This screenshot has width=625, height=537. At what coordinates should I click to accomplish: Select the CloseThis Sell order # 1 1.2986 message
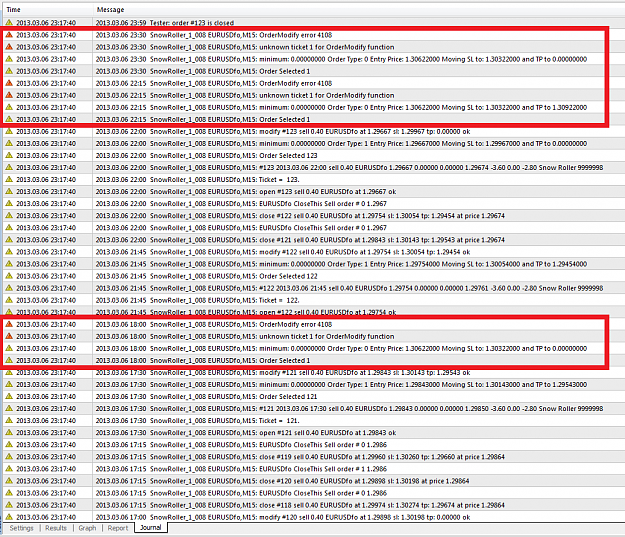[241, 468]
